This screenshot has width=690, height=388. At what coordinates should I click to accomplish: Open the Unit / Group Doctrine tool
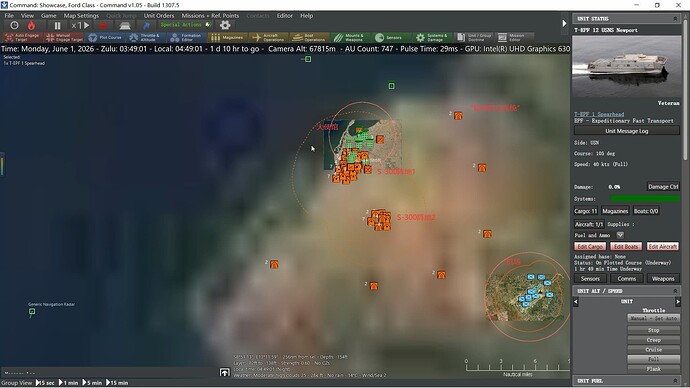tap(473, 37)
